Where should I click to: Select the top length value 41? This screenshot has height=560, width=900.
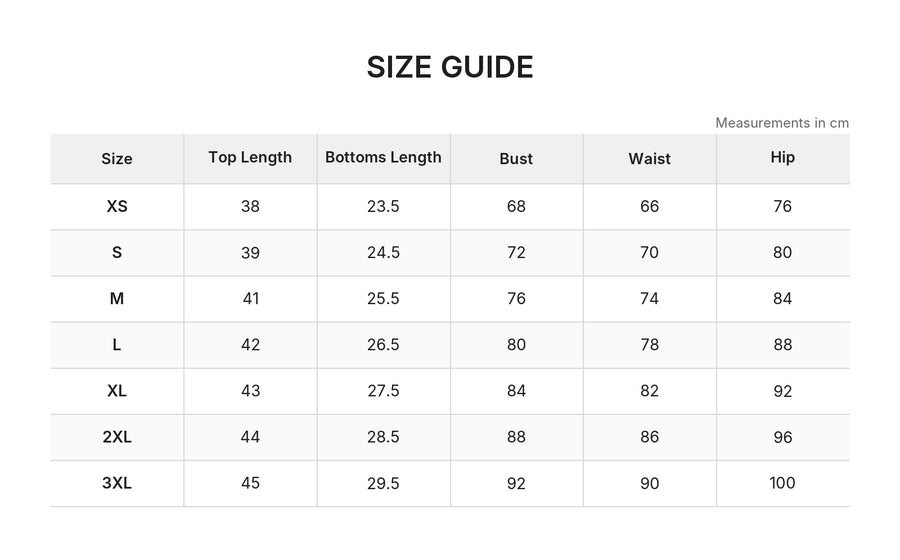click(250, 298)
